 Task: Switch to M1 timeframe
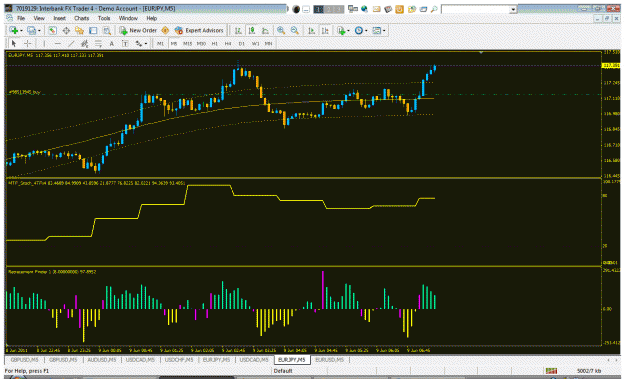tap(160, 43)
